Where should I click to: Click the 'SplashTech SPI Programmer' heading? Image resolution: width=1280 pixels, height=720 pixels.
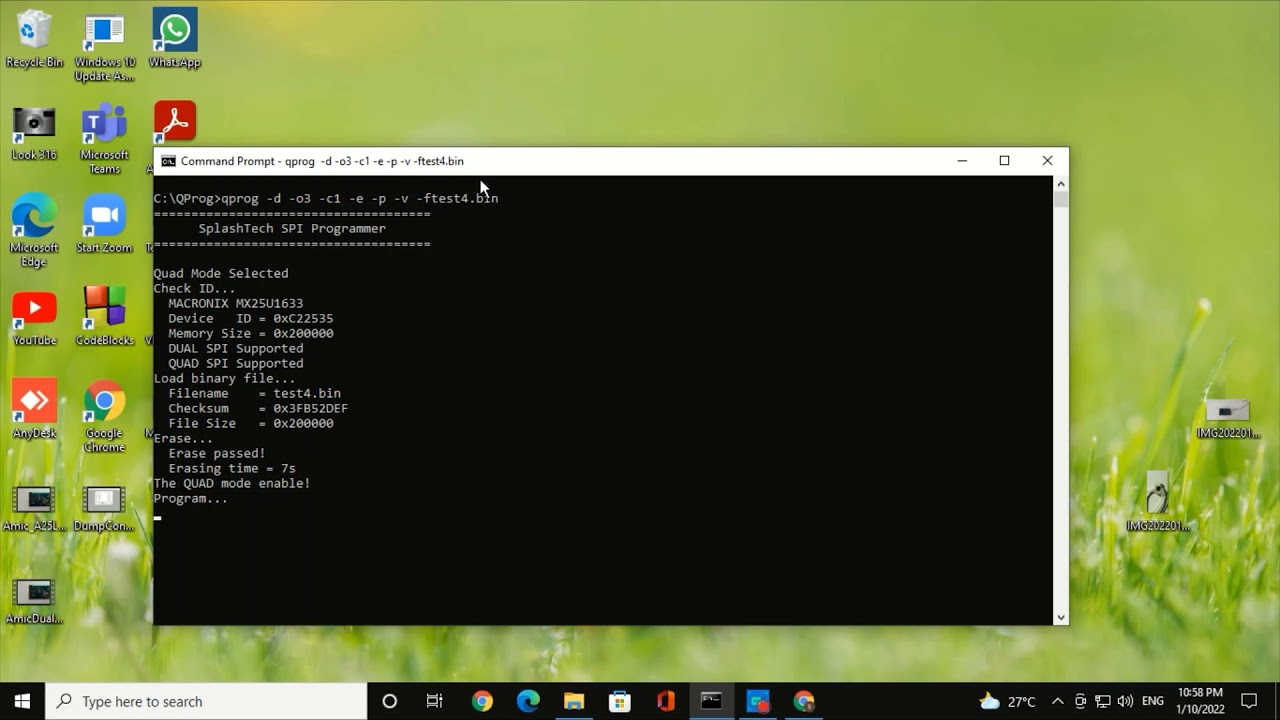click(292, 228)
